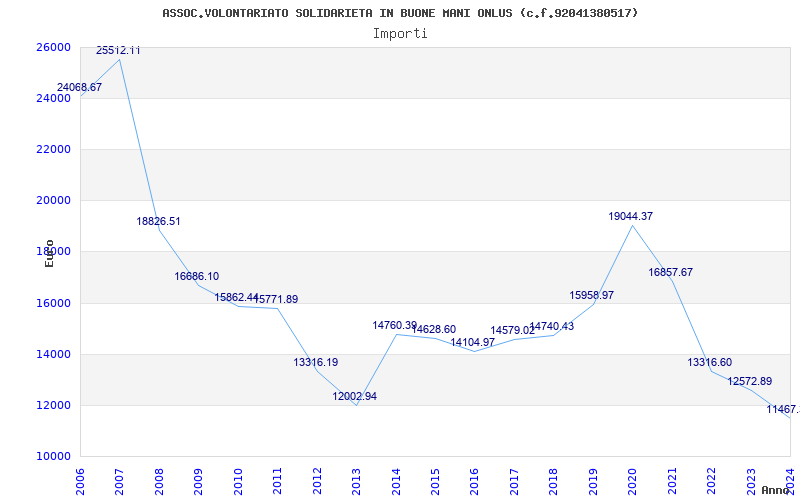
Task: Click the x-axis year 2016
Action: click(474, 481)
